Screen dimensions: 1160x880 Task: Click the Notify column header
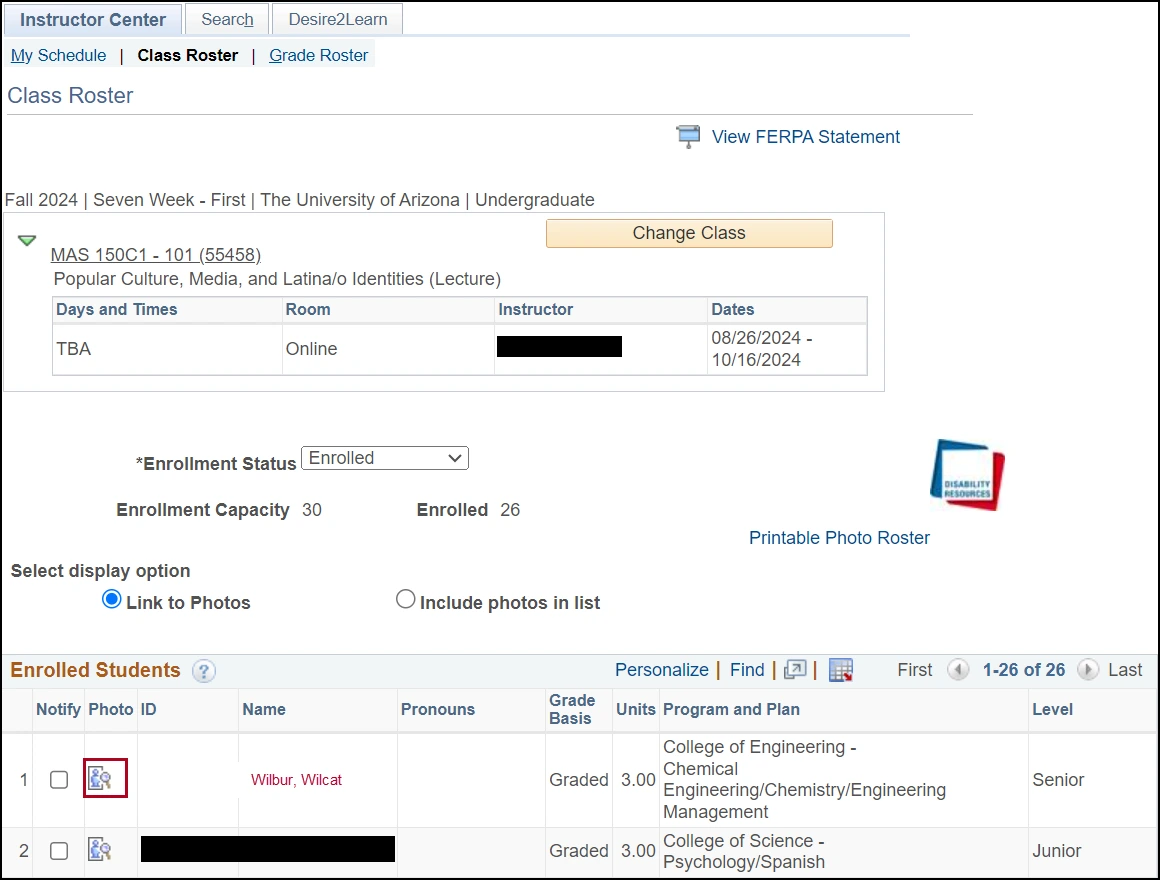click(x=58, y=709)
